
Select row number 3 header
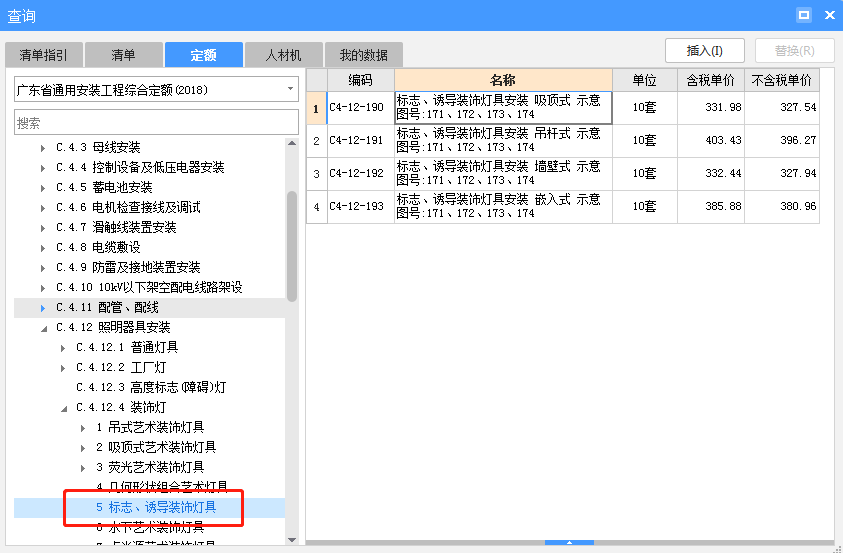click(317, 174)
